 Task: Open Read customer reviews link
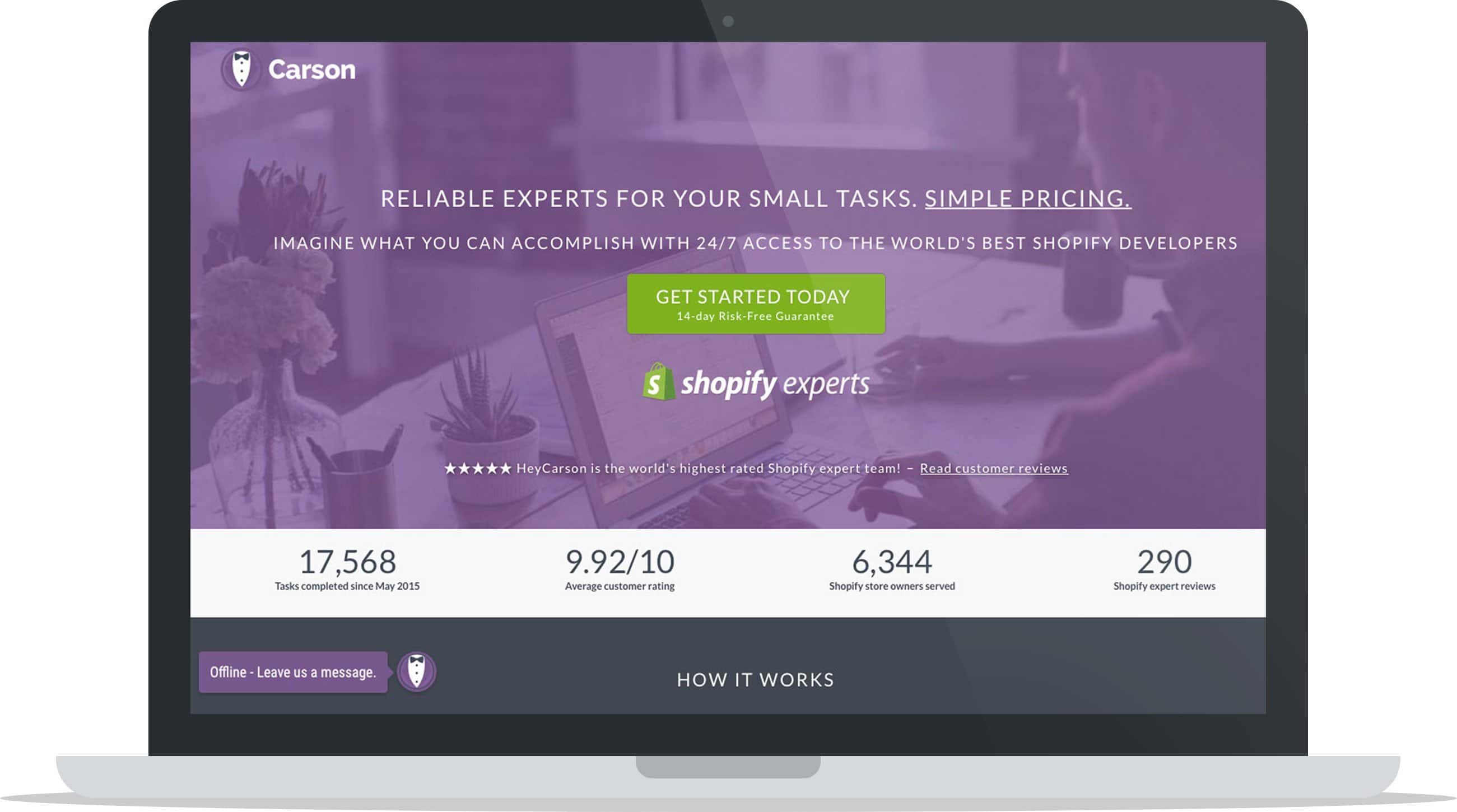click(x=994, y=468)
